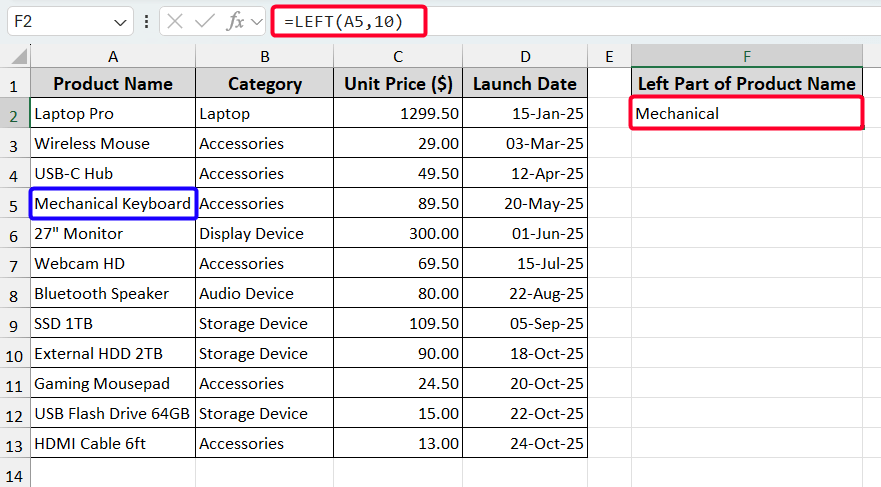Open the Name Box dropdown arrow

coord(120,22)
